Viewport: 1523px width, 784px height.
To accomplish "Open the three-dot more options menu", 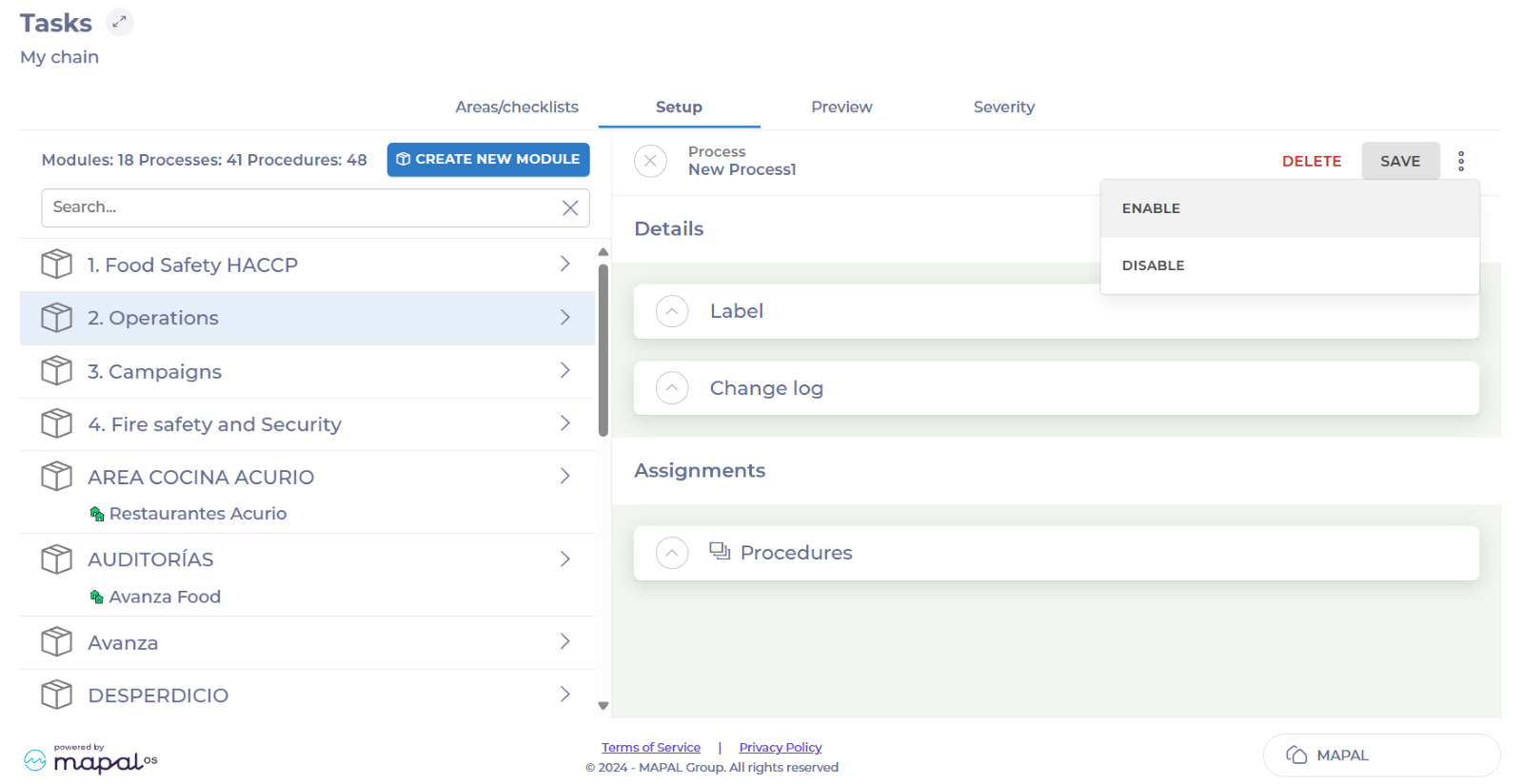I will pos(1461,161).
